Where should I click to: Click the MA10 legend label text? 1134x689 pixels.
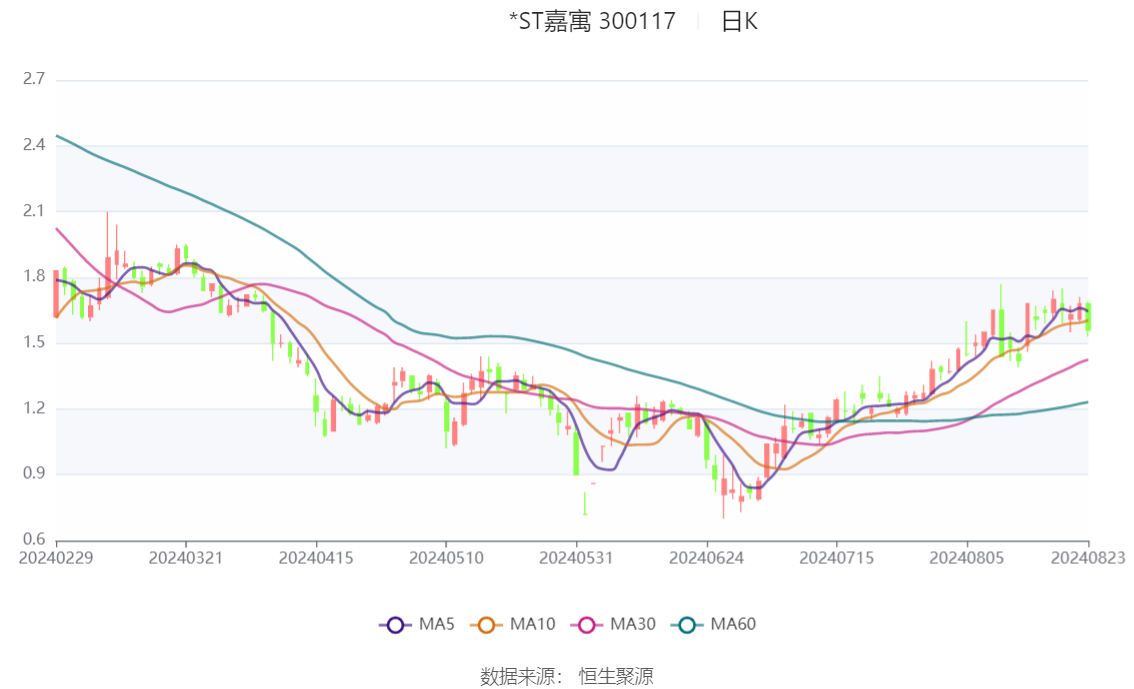coord(532,625)
